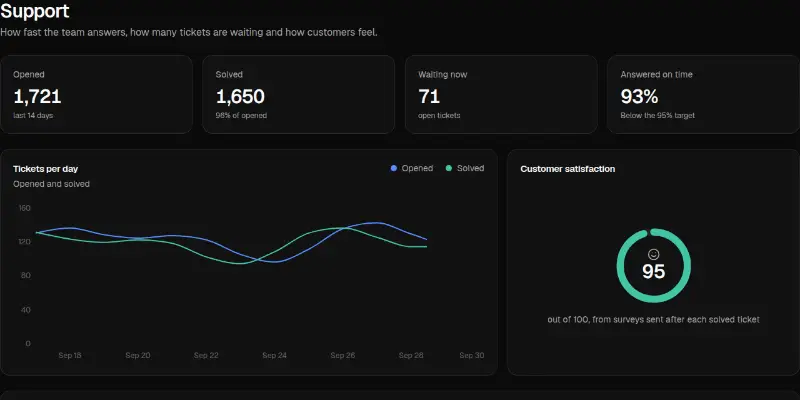Screen dimensions: 800x400
Task: Click the Support page heading
Action: (35, 11)
